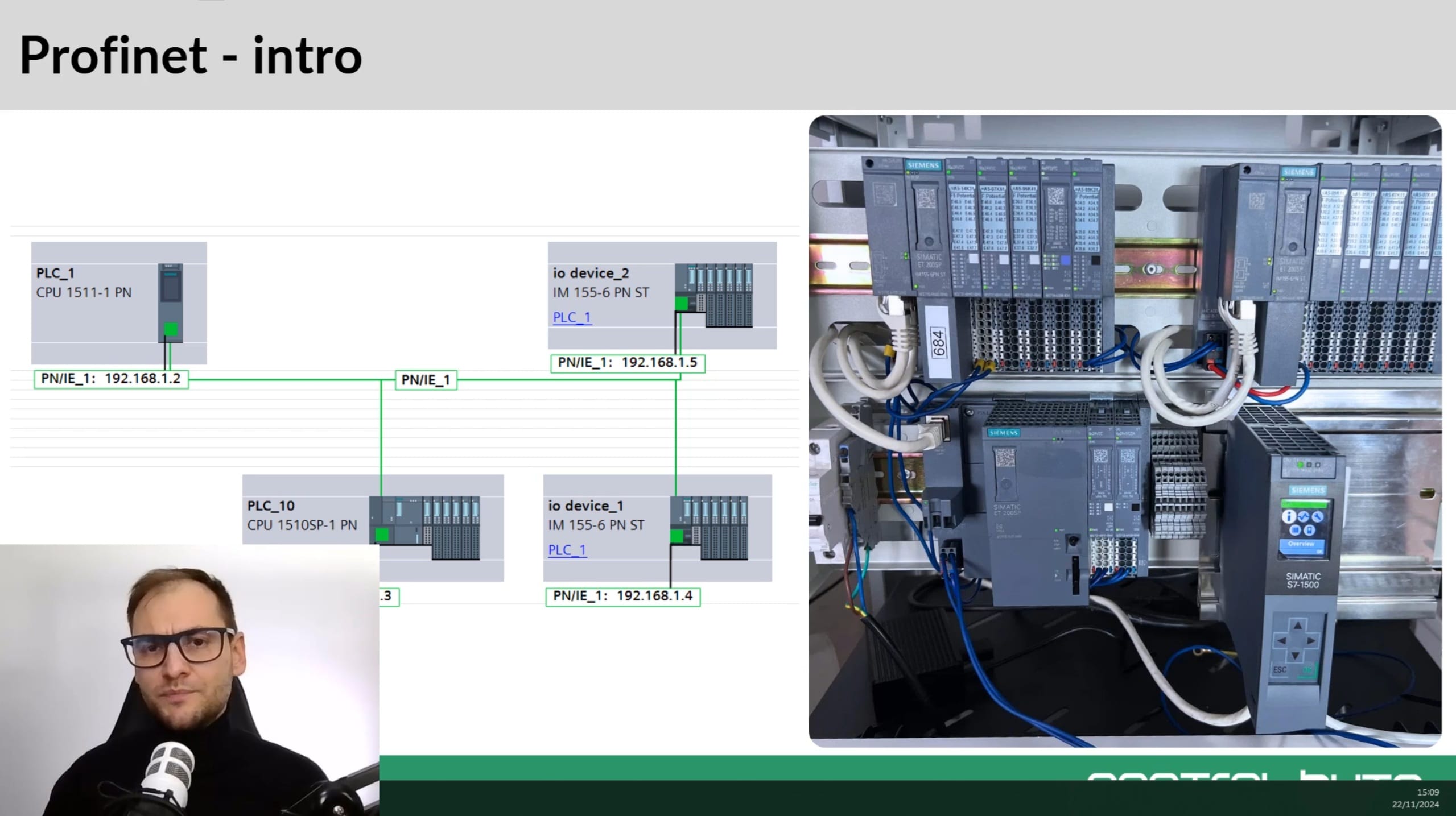This screenshot has height=816, width=1456.
Task: Click the Profinet - intro slide title
Action: click(191, 56)
